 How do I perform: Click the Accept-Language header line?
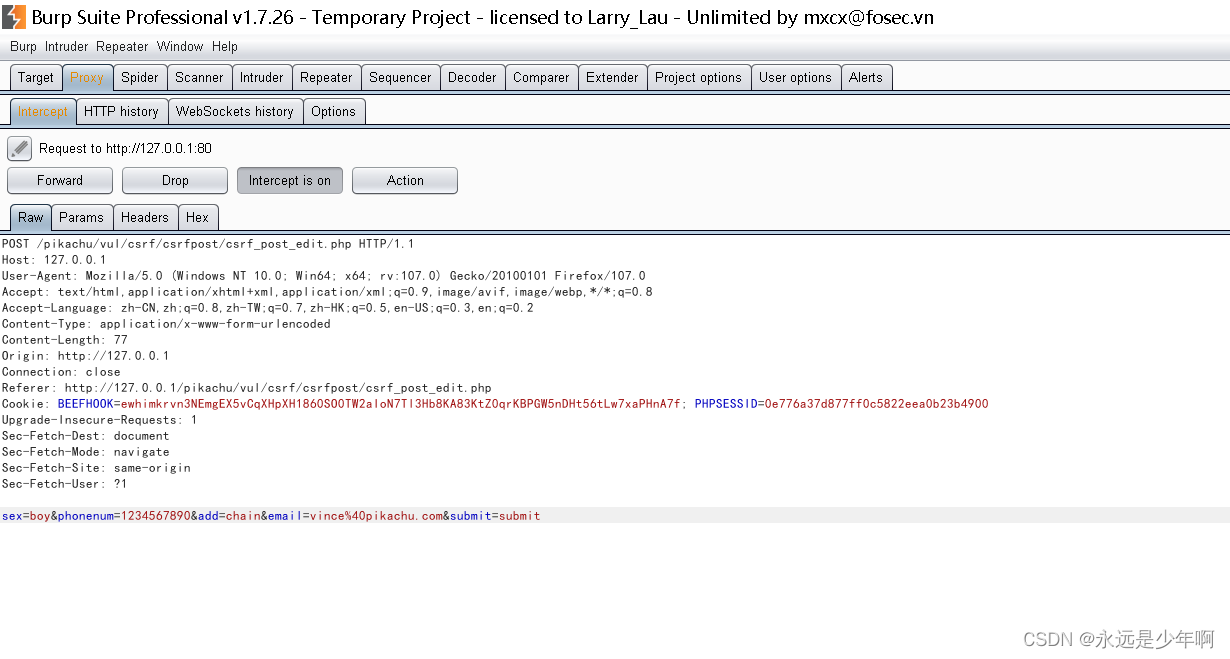click(268, 308)
